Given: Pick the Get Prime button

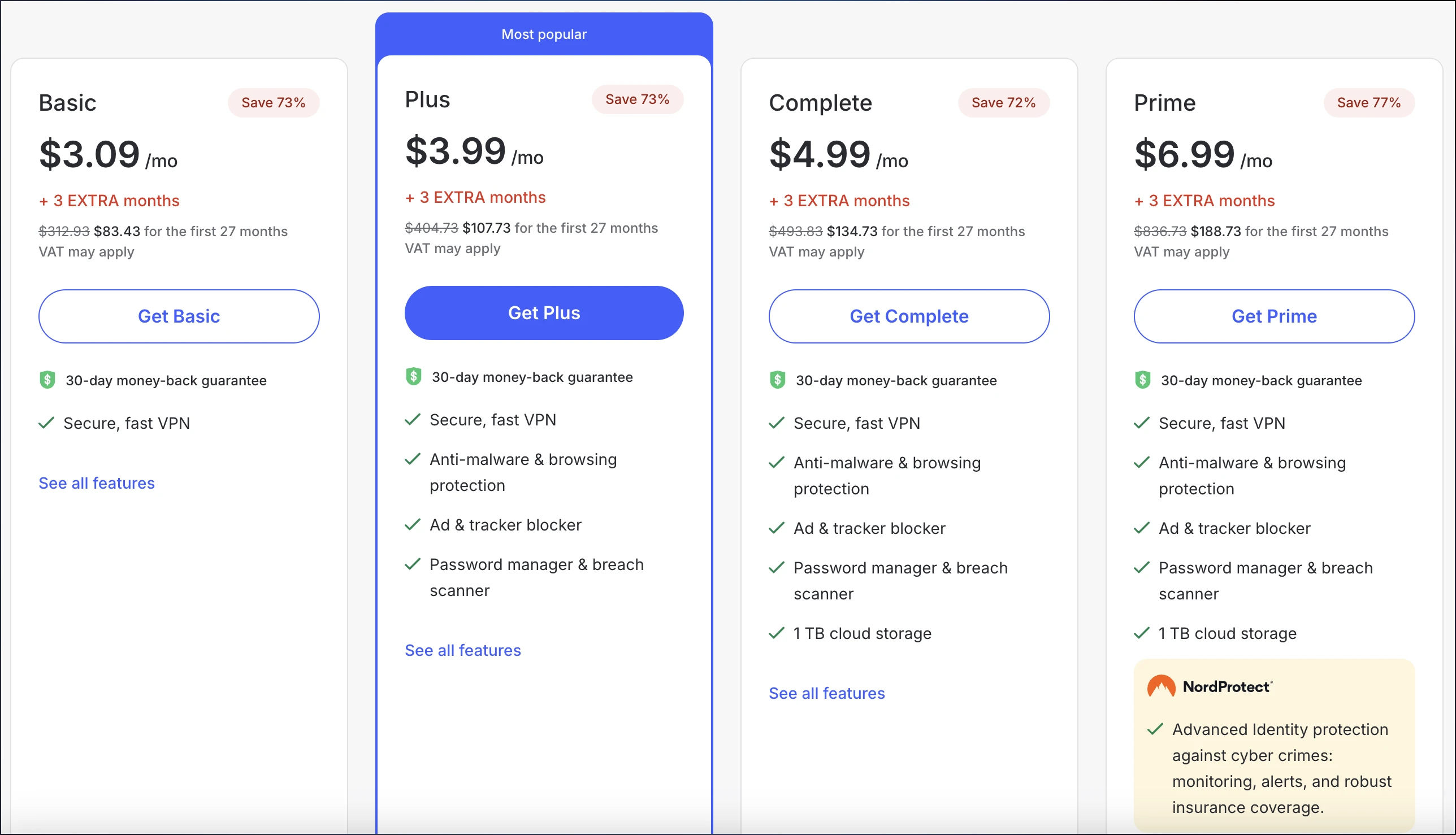Looking at the screenshot, I should [x=1273, y=316].
